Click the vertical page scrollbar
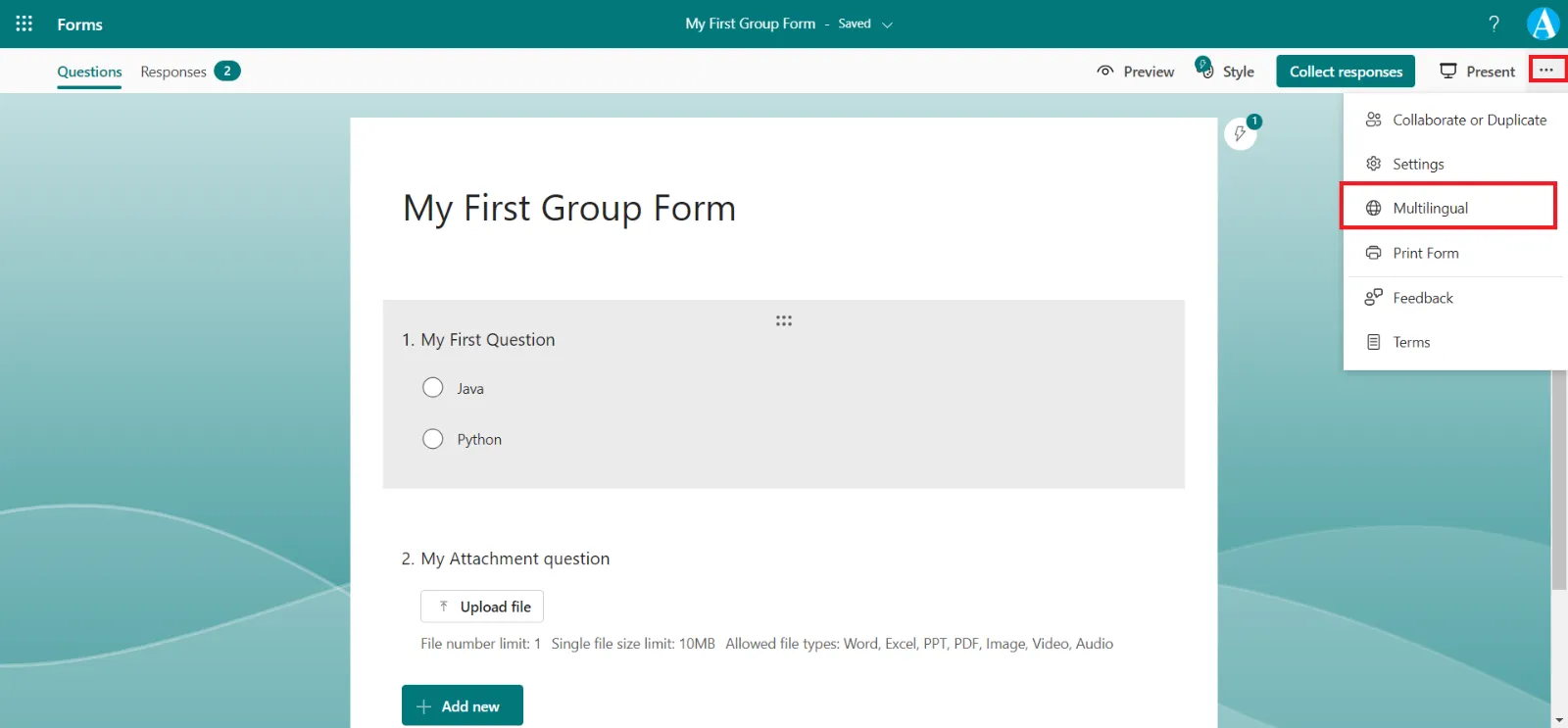The image size is (1568, 728). tap(1559, 480)
